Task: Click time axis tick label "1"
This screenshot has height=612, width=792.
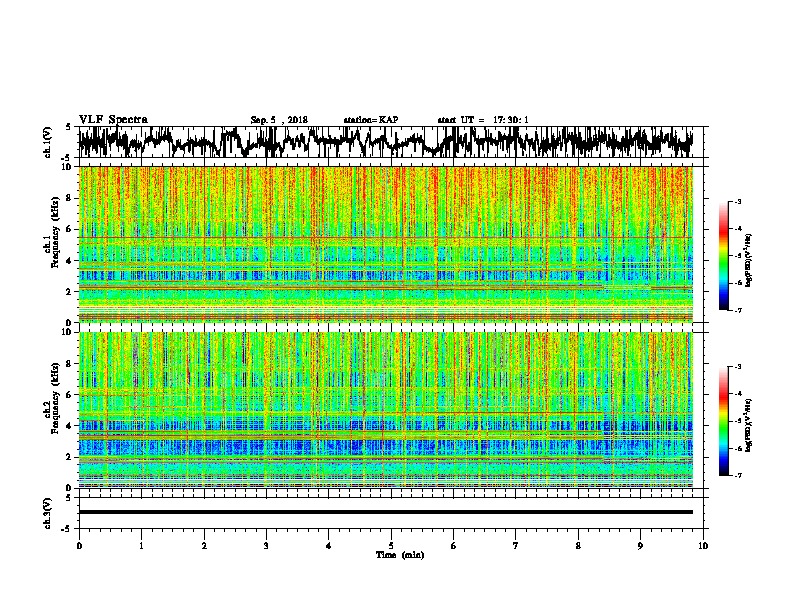Action: coord(141,546)
